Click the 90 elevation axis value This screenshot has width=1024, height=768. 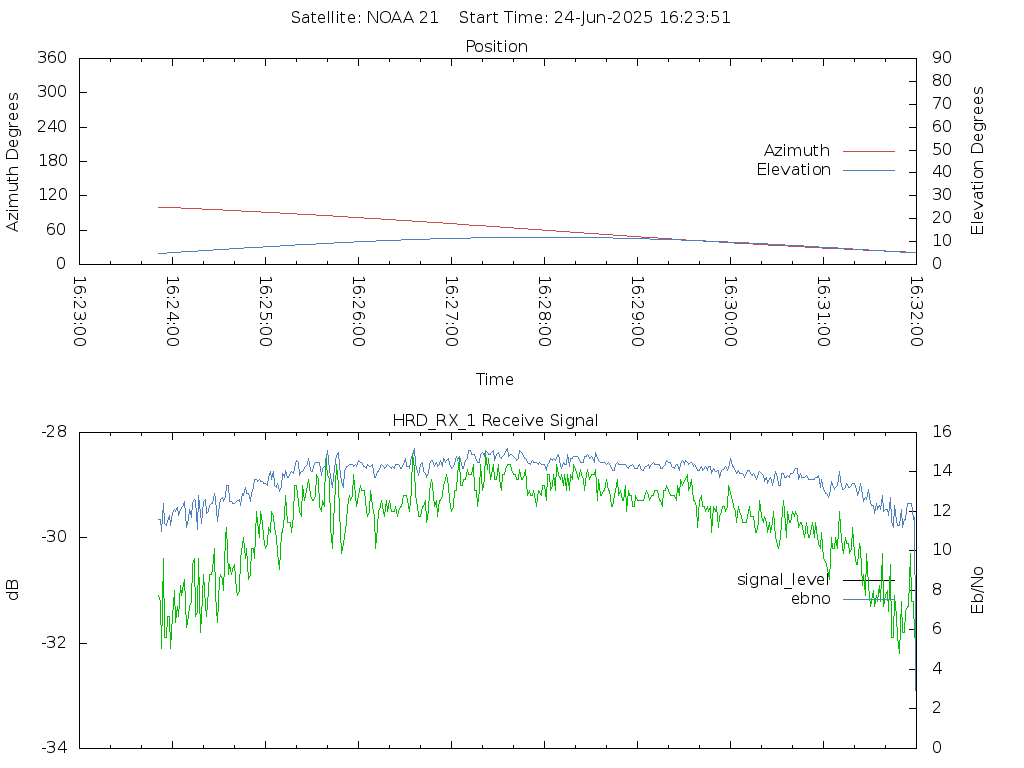tap(942, 57)
